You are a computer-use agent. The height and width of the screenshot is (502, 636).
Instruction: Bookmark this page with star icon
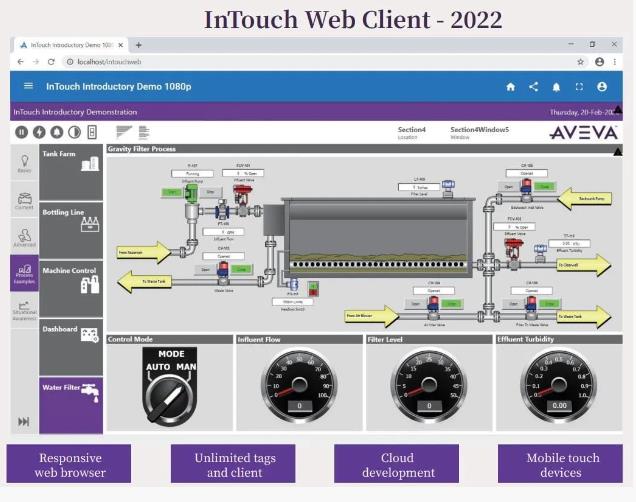(580, 62)
